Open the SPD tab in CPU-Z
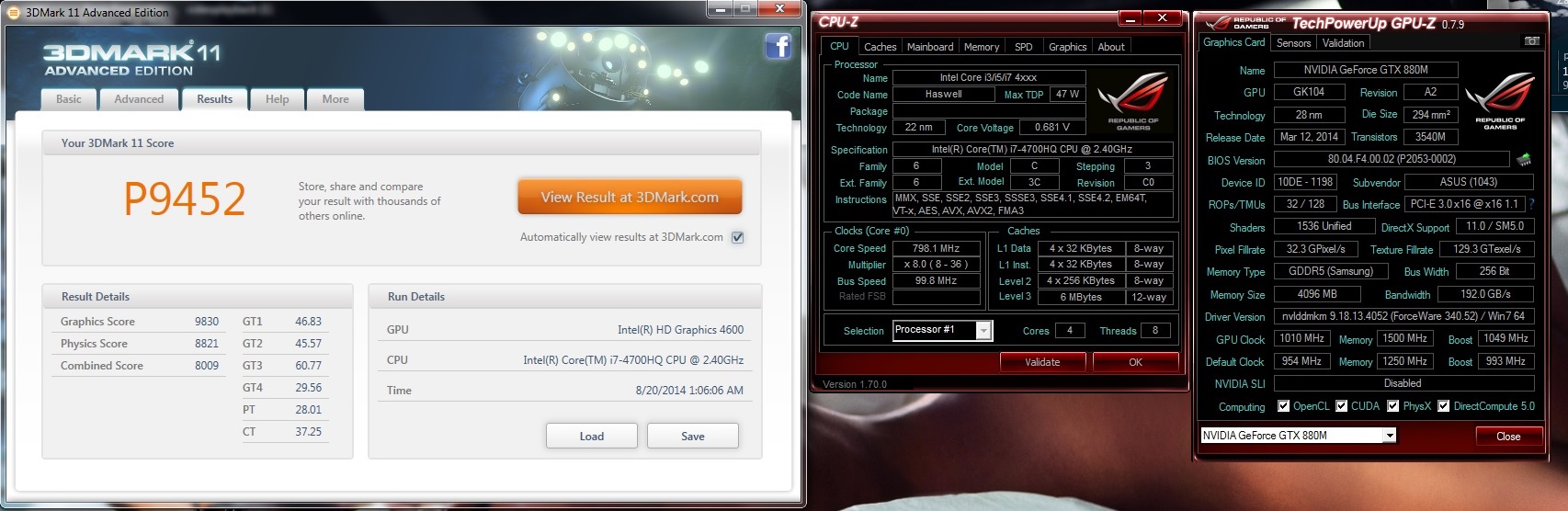 pos(1024,47)
